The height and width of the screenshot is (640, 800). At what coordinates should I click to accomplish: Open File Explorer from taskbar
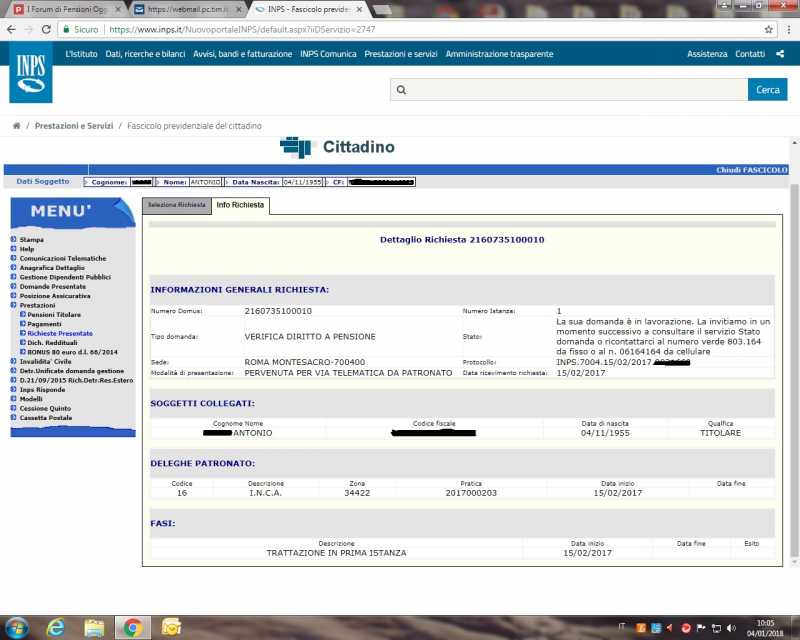[x=93, y=627]
